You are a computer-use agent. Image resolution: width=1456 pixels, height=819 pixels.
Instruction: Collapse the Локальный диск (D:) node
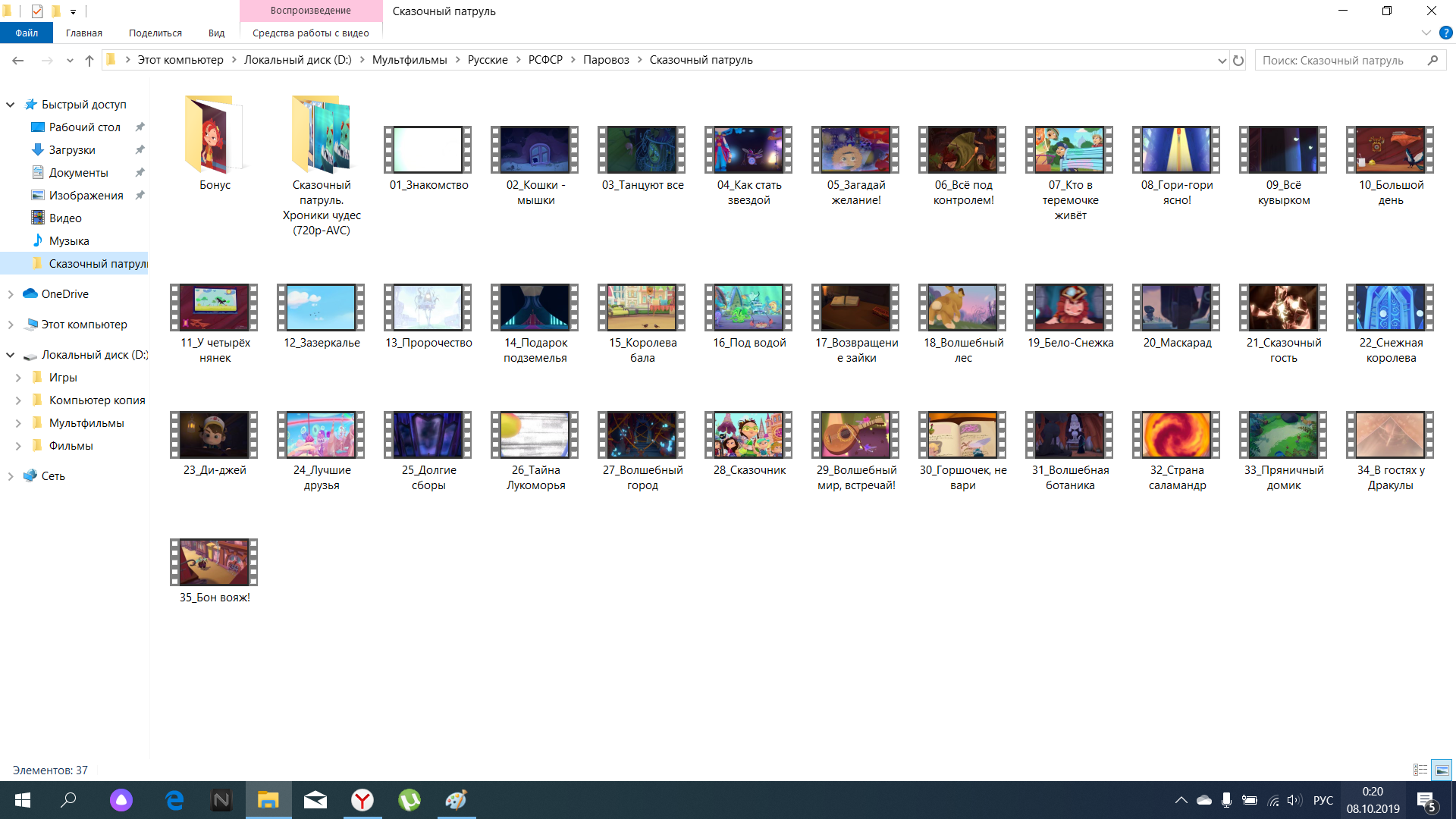[11, 355]
